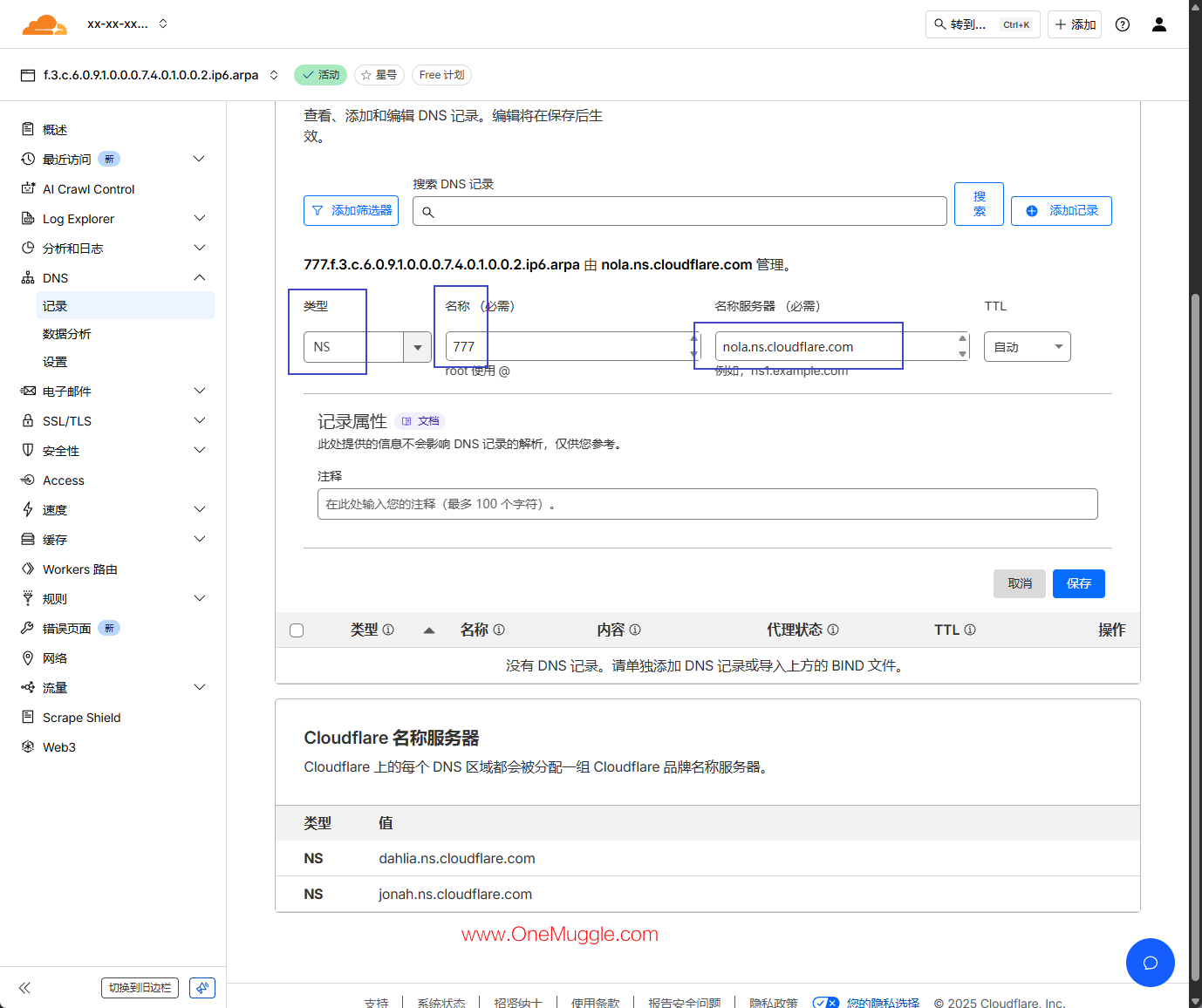Click the 网络 location pin icon
1202x1008 pixels.
point(28,657)
